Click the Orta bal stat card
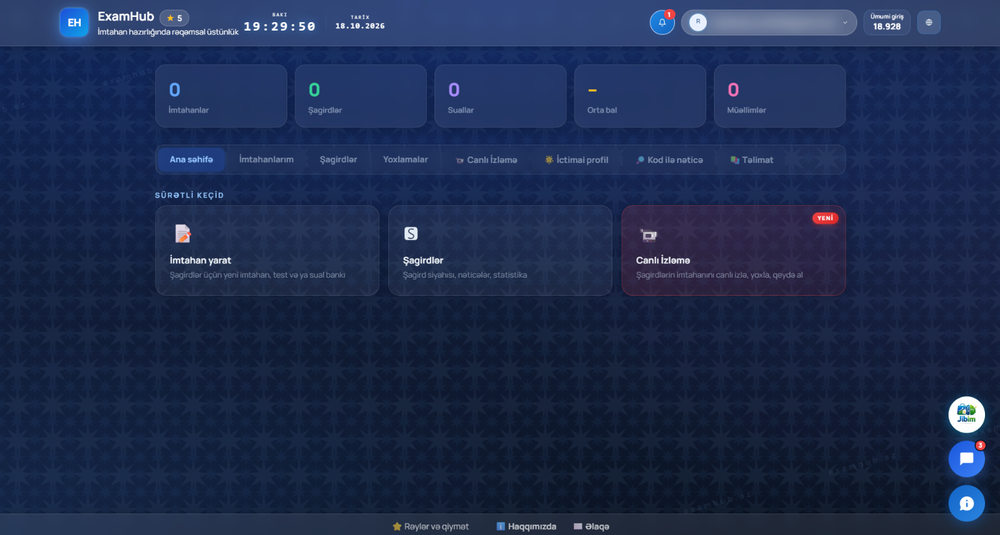The image size is (1000, 535). [x=640, y=96]
